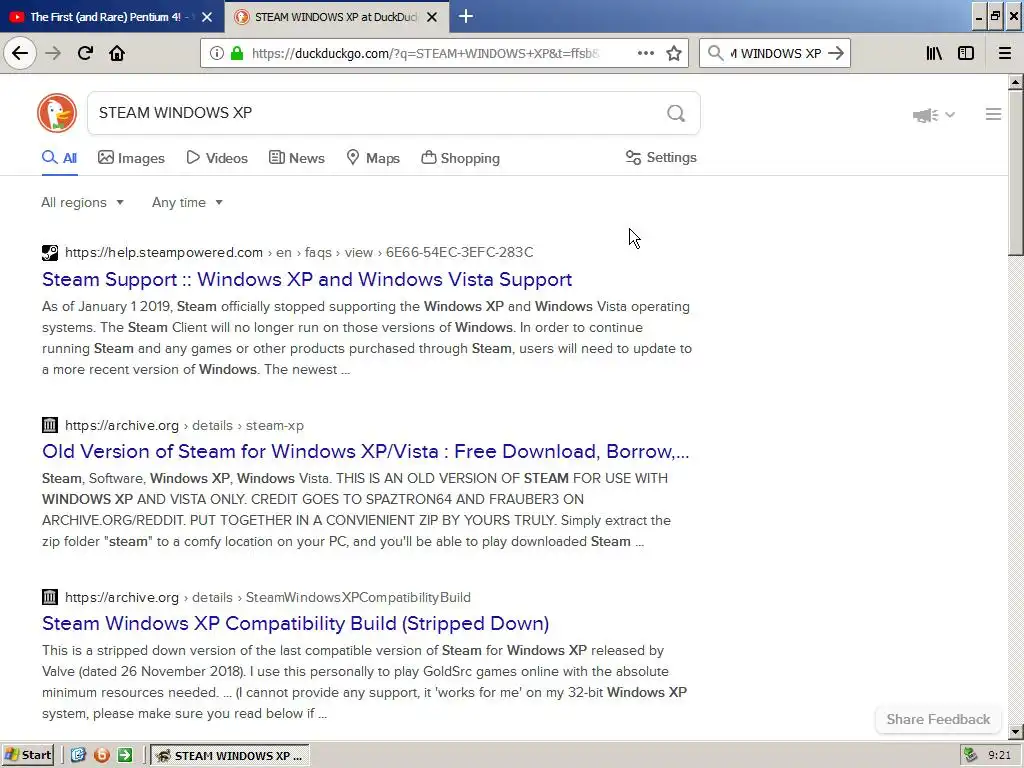Image resolution: width=1024 pixels, height=768 pixels.
Task: Submit toolbar search with the arrow
Action: point(836,53)
